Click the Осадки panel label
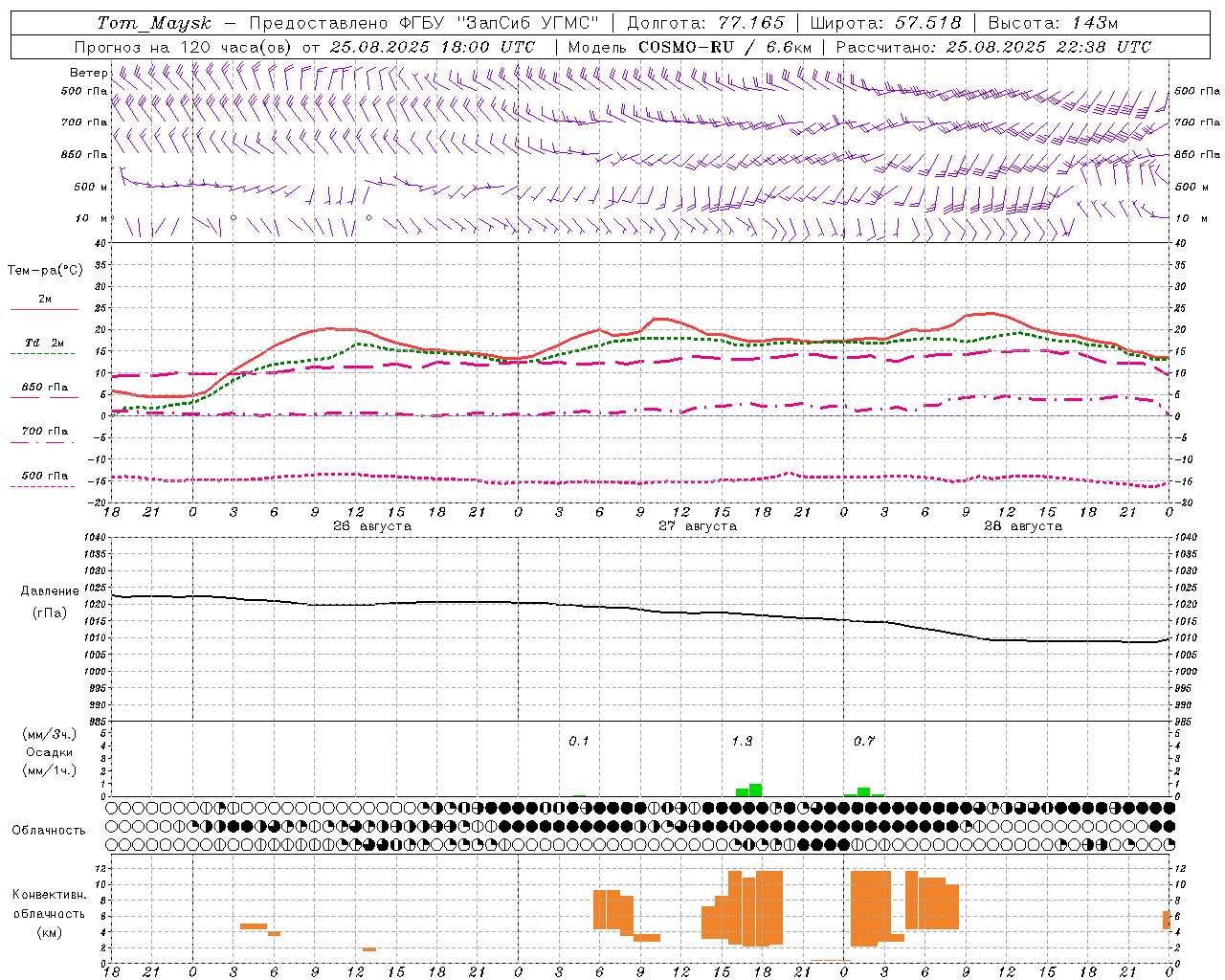The height and width of the screenshot is (980, 1225). click(x=50, y=752)
